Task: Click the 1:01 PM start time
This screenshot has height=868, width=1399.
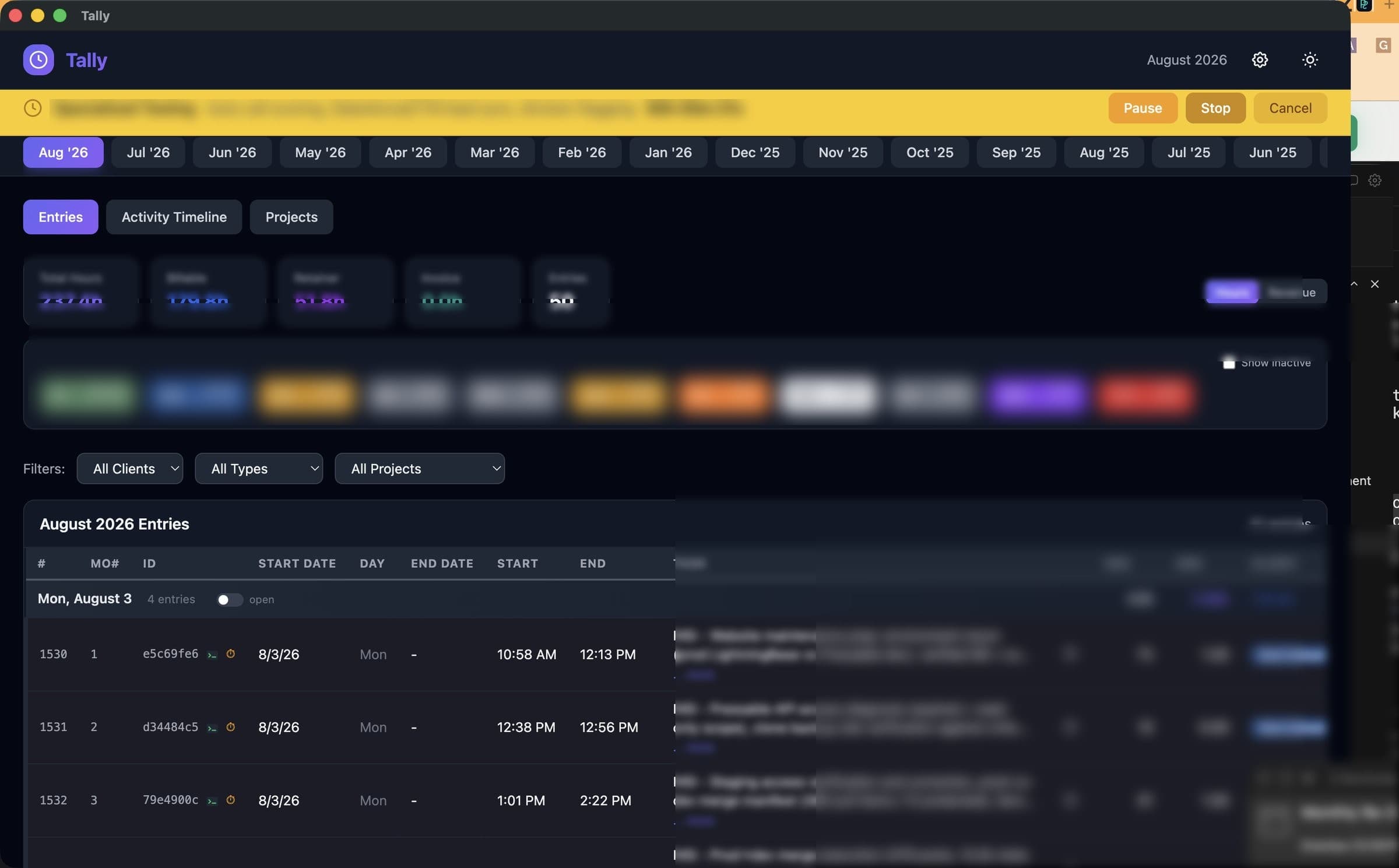Action: click(x=521, y=800)
